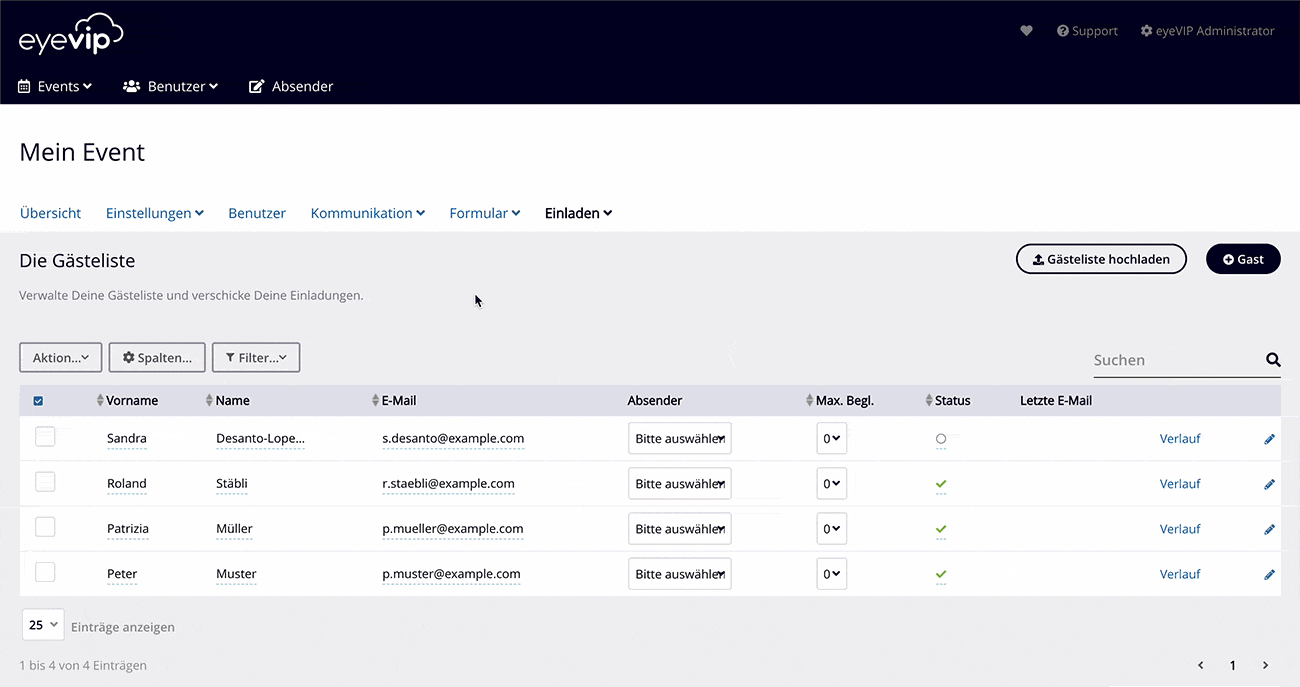The image size is (1300, 687).
Task: Expand the 25 entries per page dropdown
Action: (x=42, y=624)
